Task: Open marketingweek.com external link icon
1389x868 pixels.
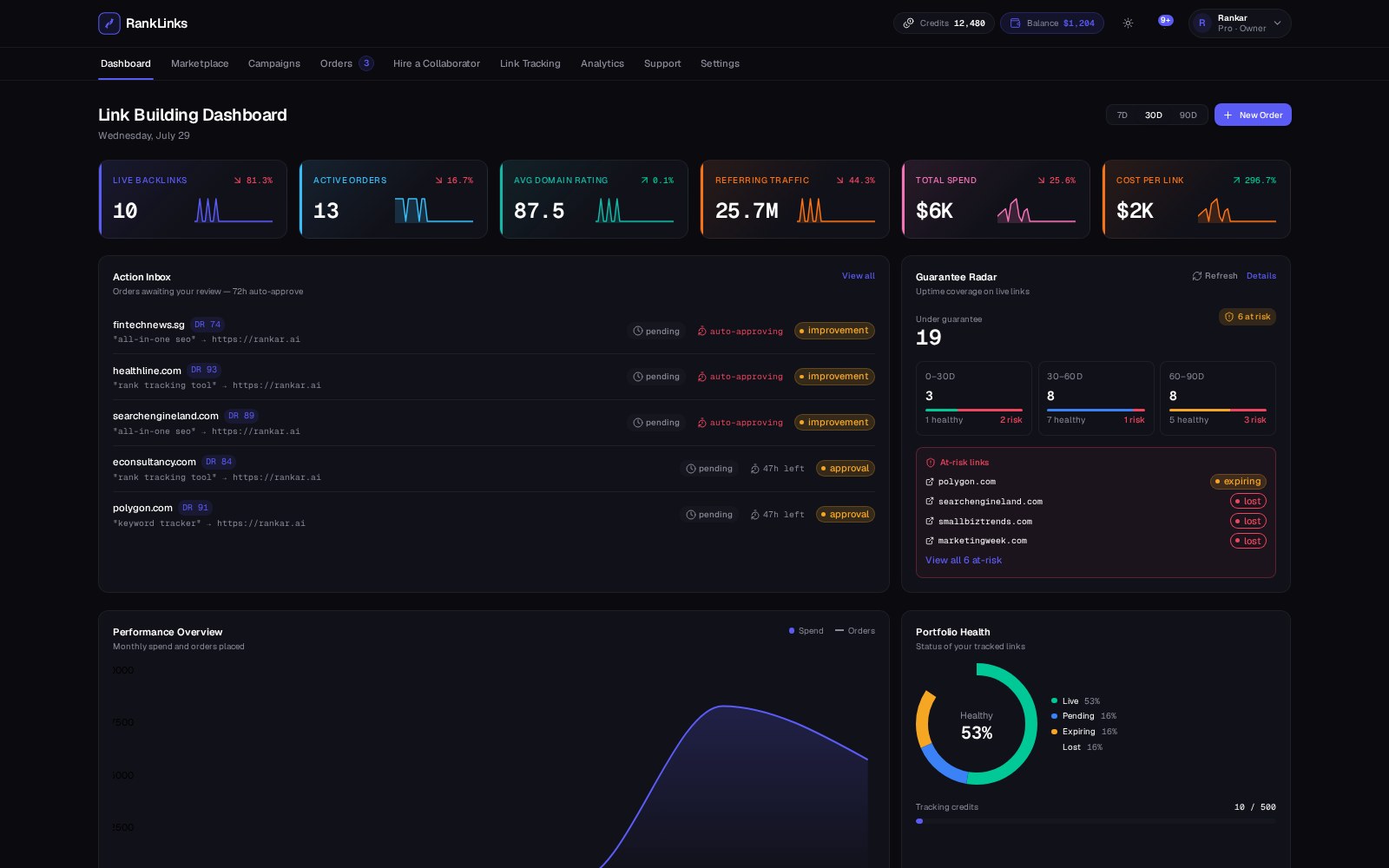Action: 930,541
